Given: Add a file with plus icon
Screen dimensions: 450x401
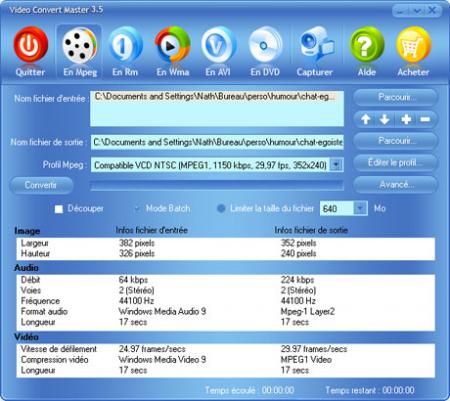Looking at the screenshot, I should point(406,119).
